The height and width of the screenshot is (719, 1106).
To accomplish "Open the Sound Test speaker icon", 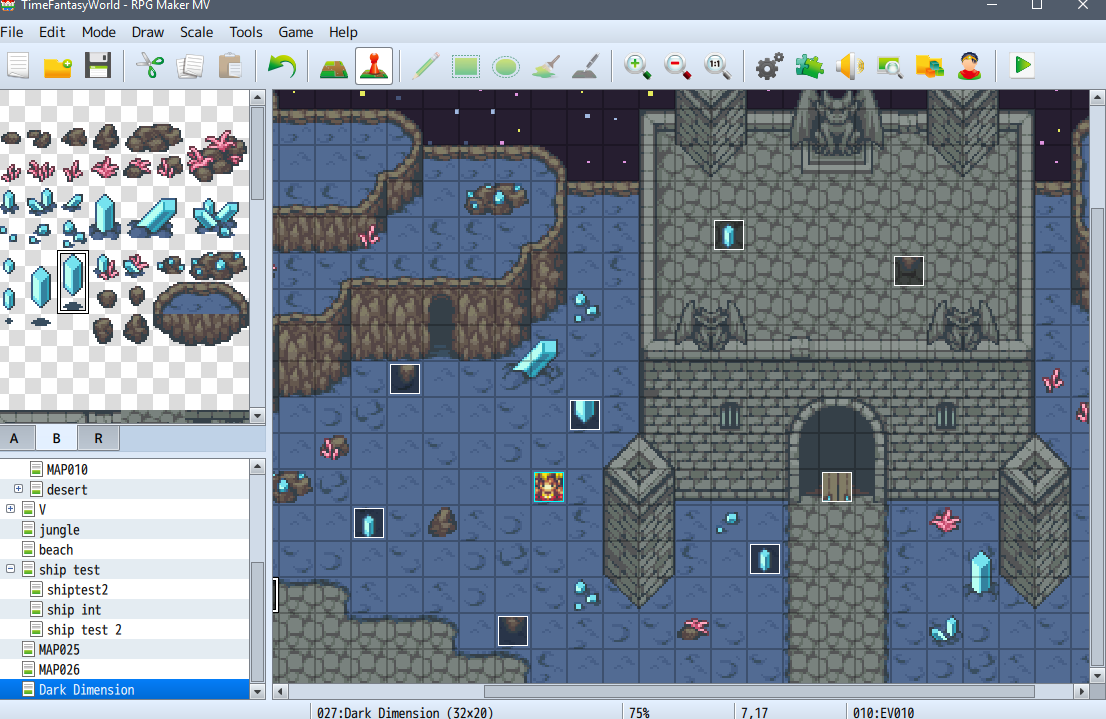I will click(x=849, y=66).
